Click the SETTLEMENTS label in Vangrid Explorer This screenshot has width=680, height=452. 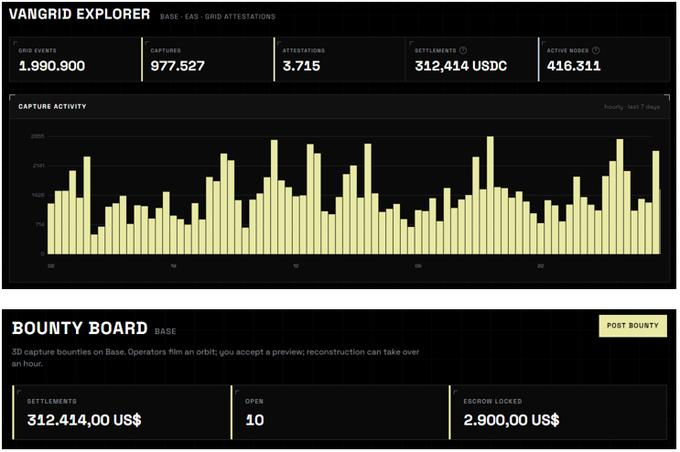(435, 51)
